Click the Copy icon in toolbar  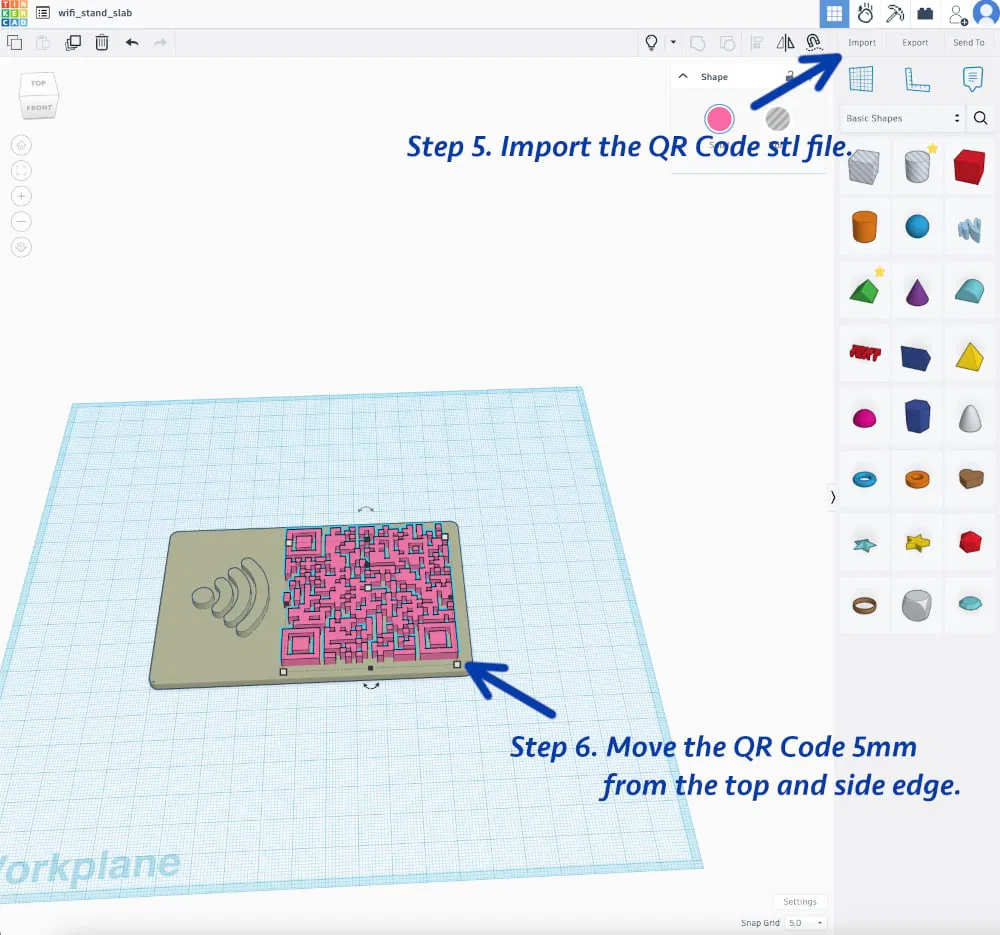click(15, 43)
